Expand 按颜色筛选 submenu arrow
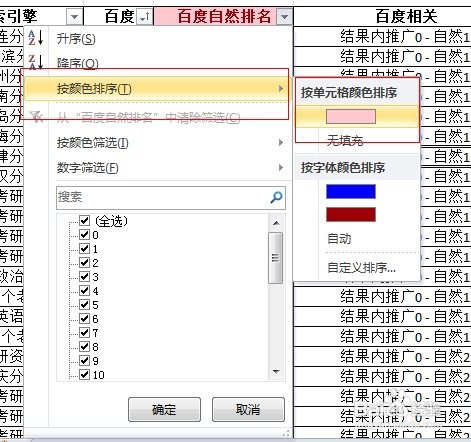Screen dimensions: 471x442 point(281,143)
